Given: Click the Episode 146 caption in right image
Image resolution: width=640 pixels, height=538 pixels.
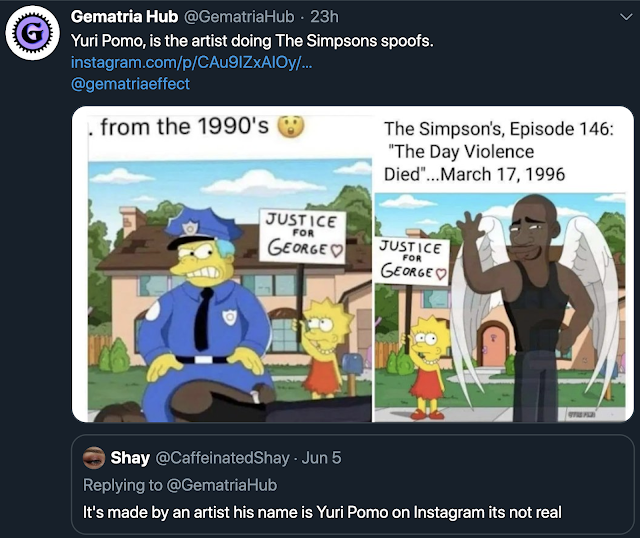Looking at the screenshot, I should pyautogui.click(x=498, y=151).
